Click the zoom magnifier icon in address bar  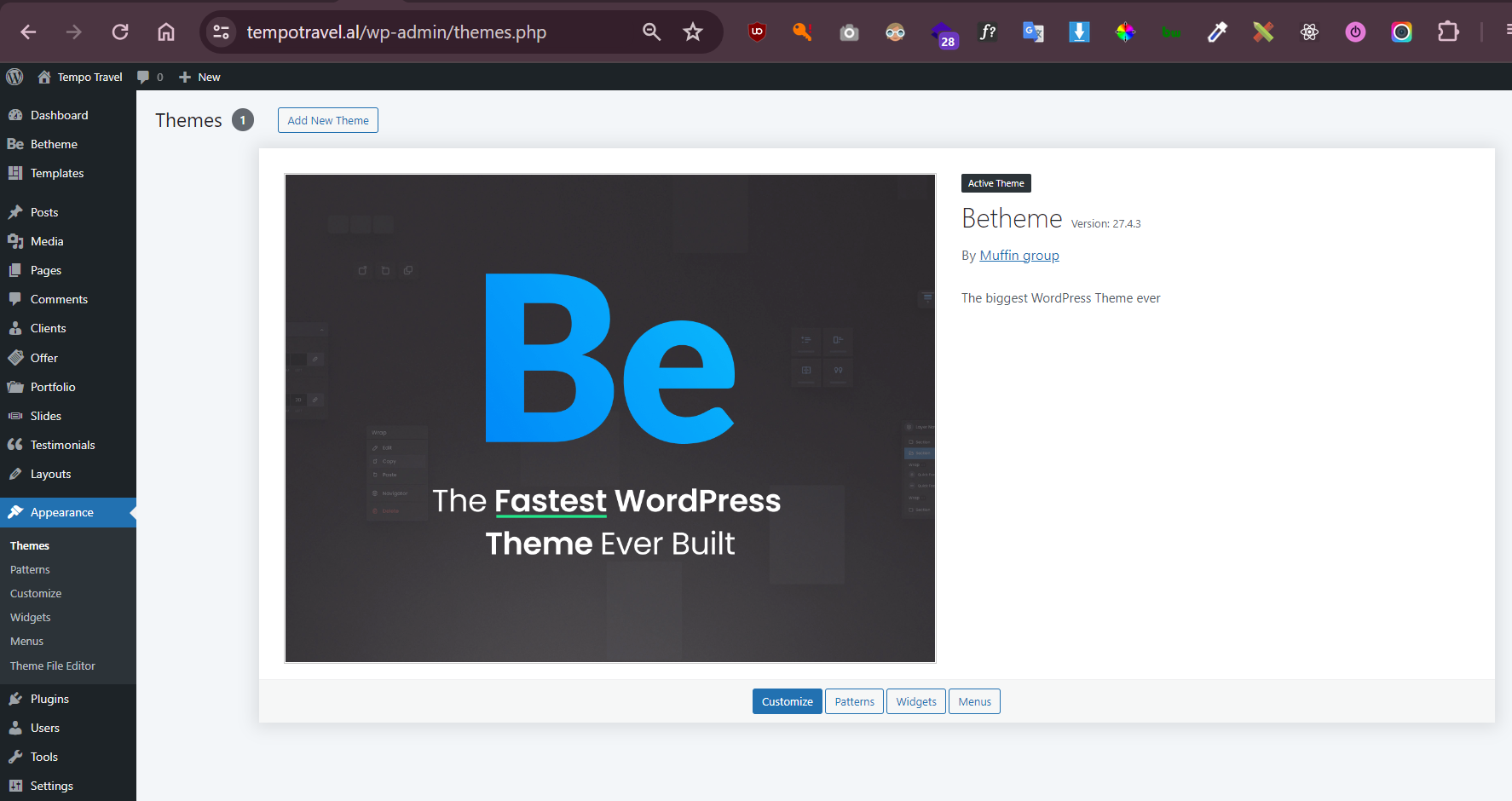(x=652, y=32)
